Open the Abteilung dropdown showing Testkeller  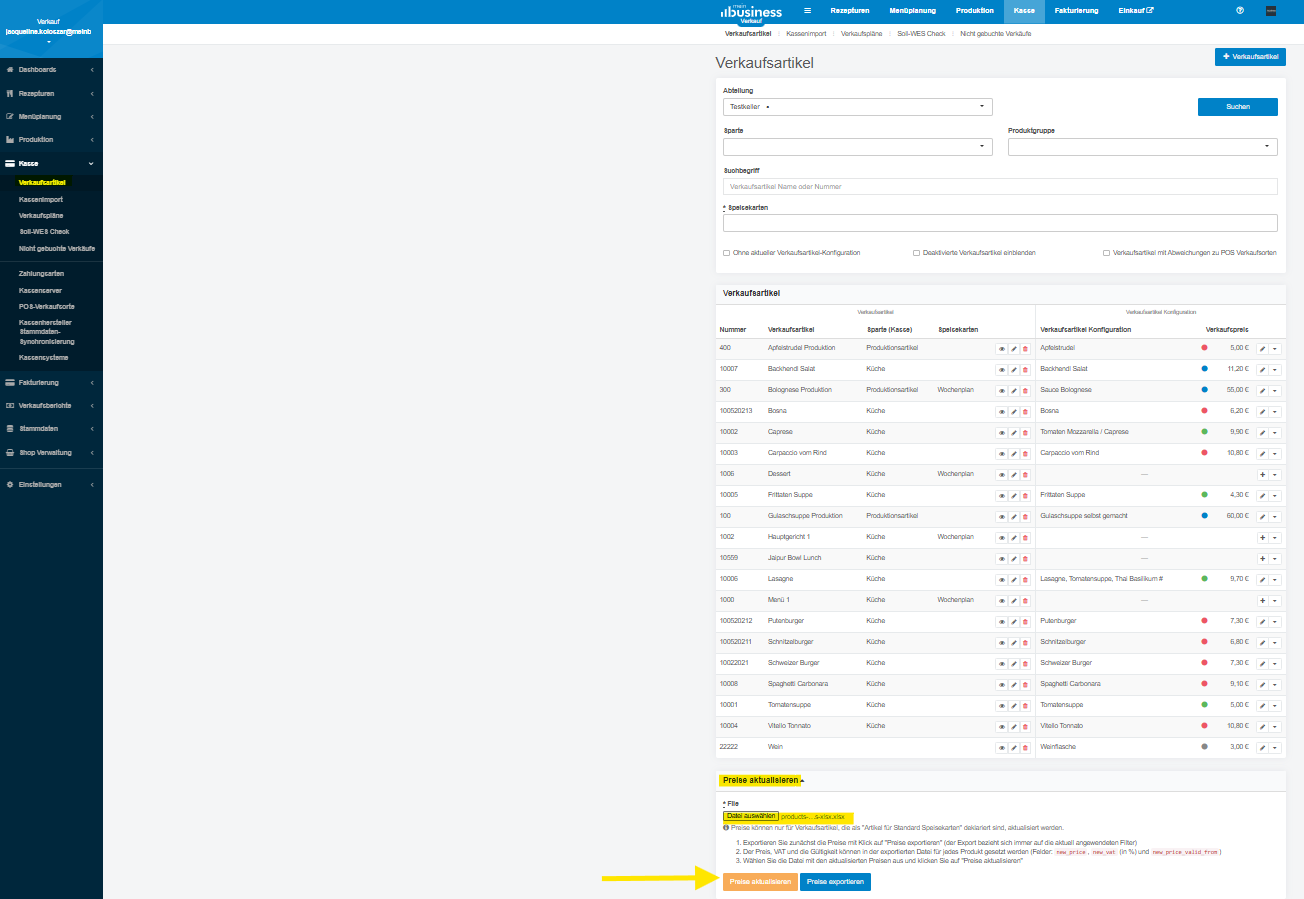[858, 106]
